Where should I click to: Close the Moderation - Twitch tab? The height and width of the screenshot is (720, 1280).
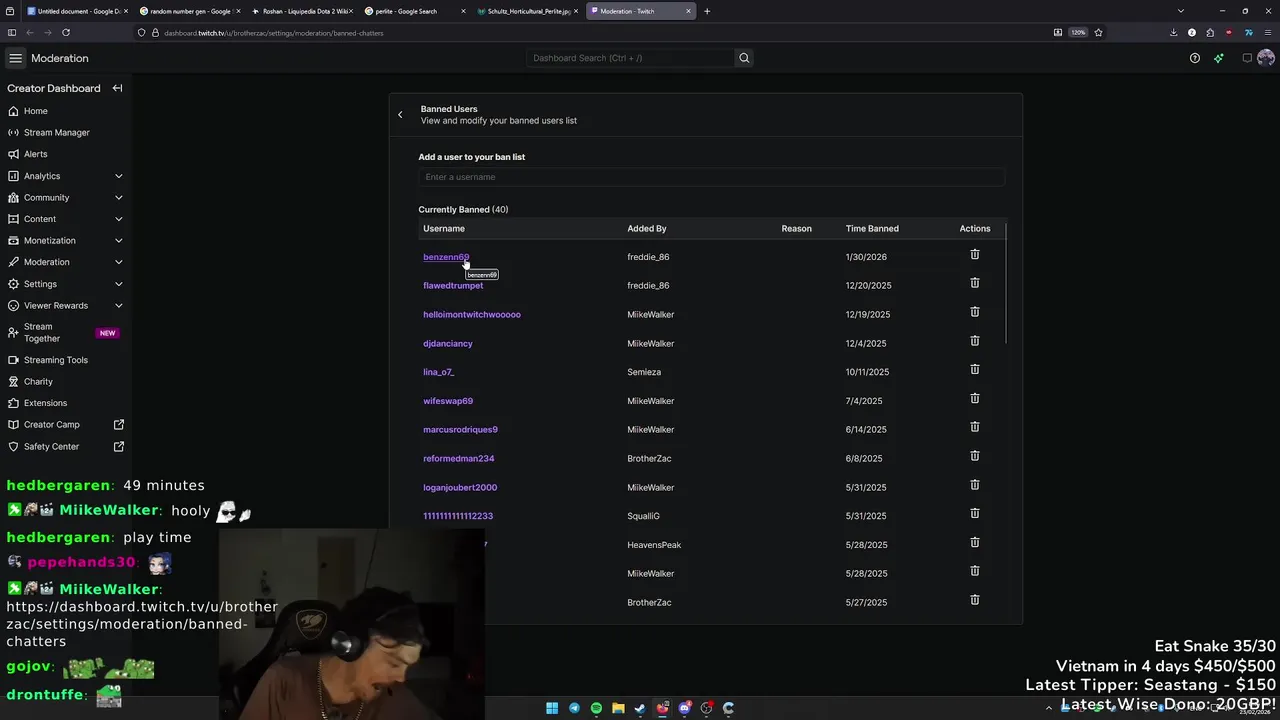(x=688, y=11)
